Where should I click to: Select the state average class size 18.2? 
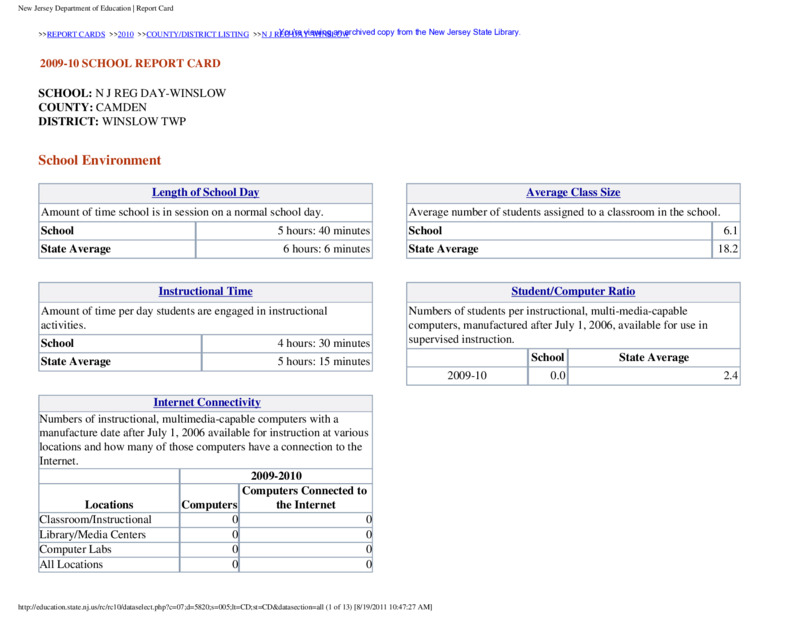(728, 249)
